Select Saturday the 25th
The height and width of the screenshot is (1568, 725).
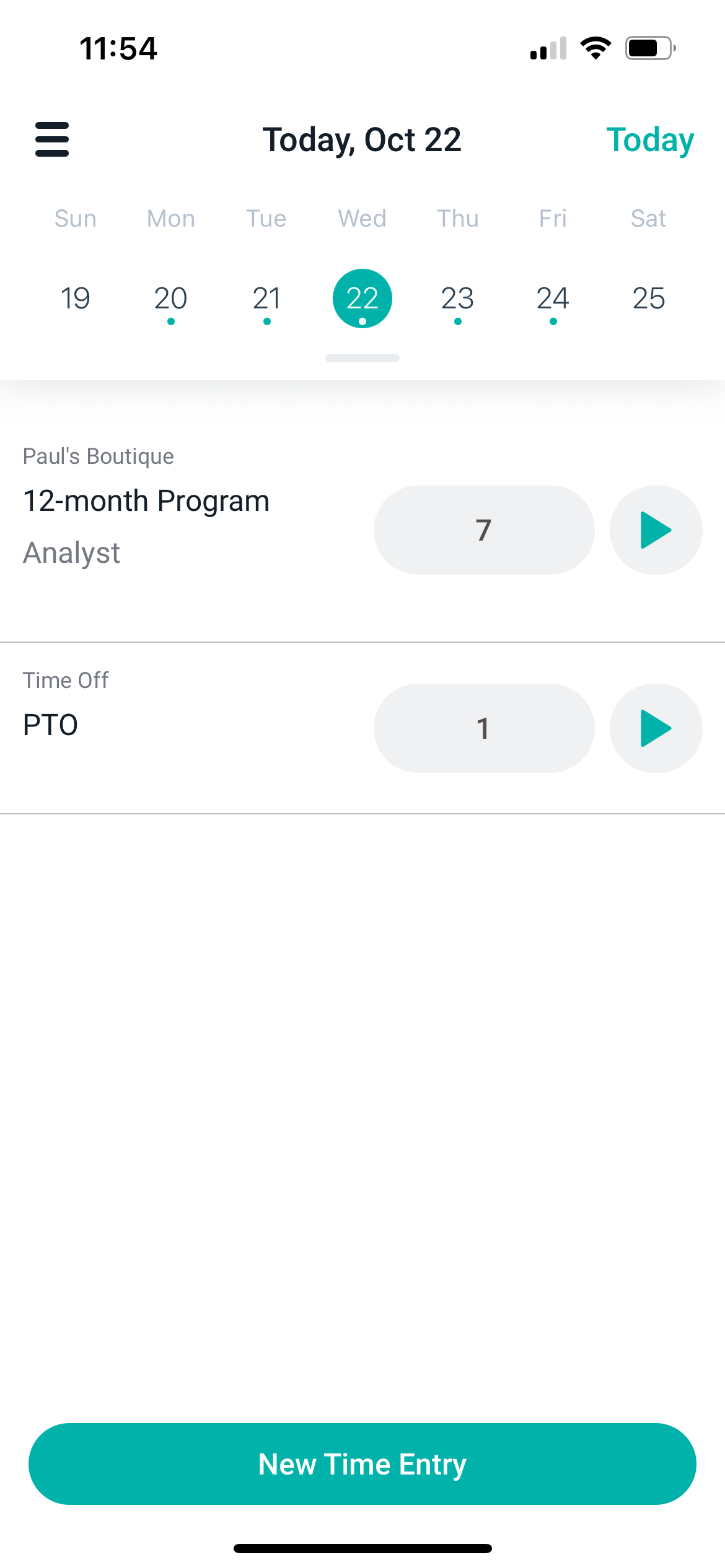click(648, 298)
